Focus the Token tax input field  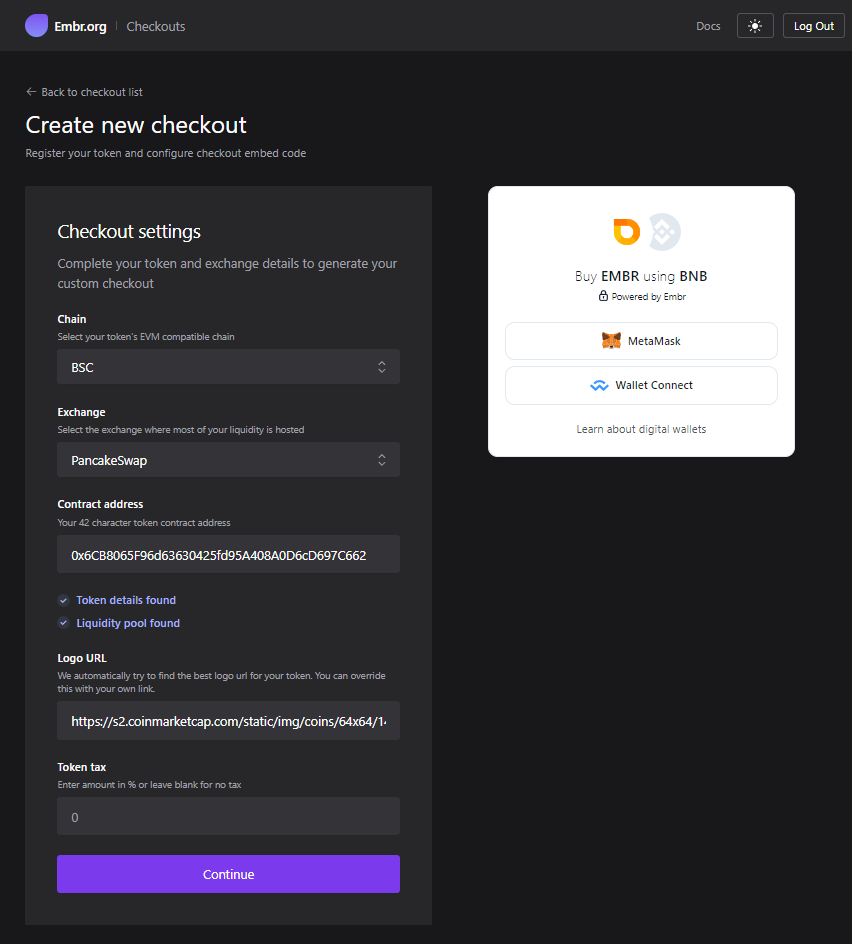[228, 816]
